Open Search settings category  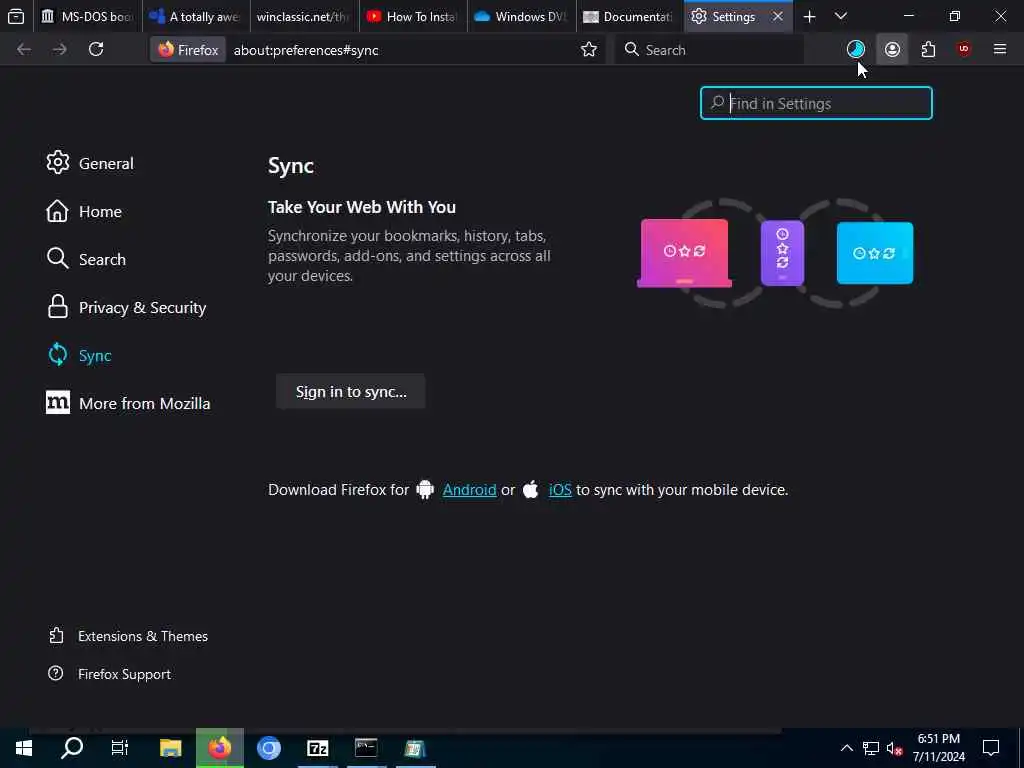[86, 259]
